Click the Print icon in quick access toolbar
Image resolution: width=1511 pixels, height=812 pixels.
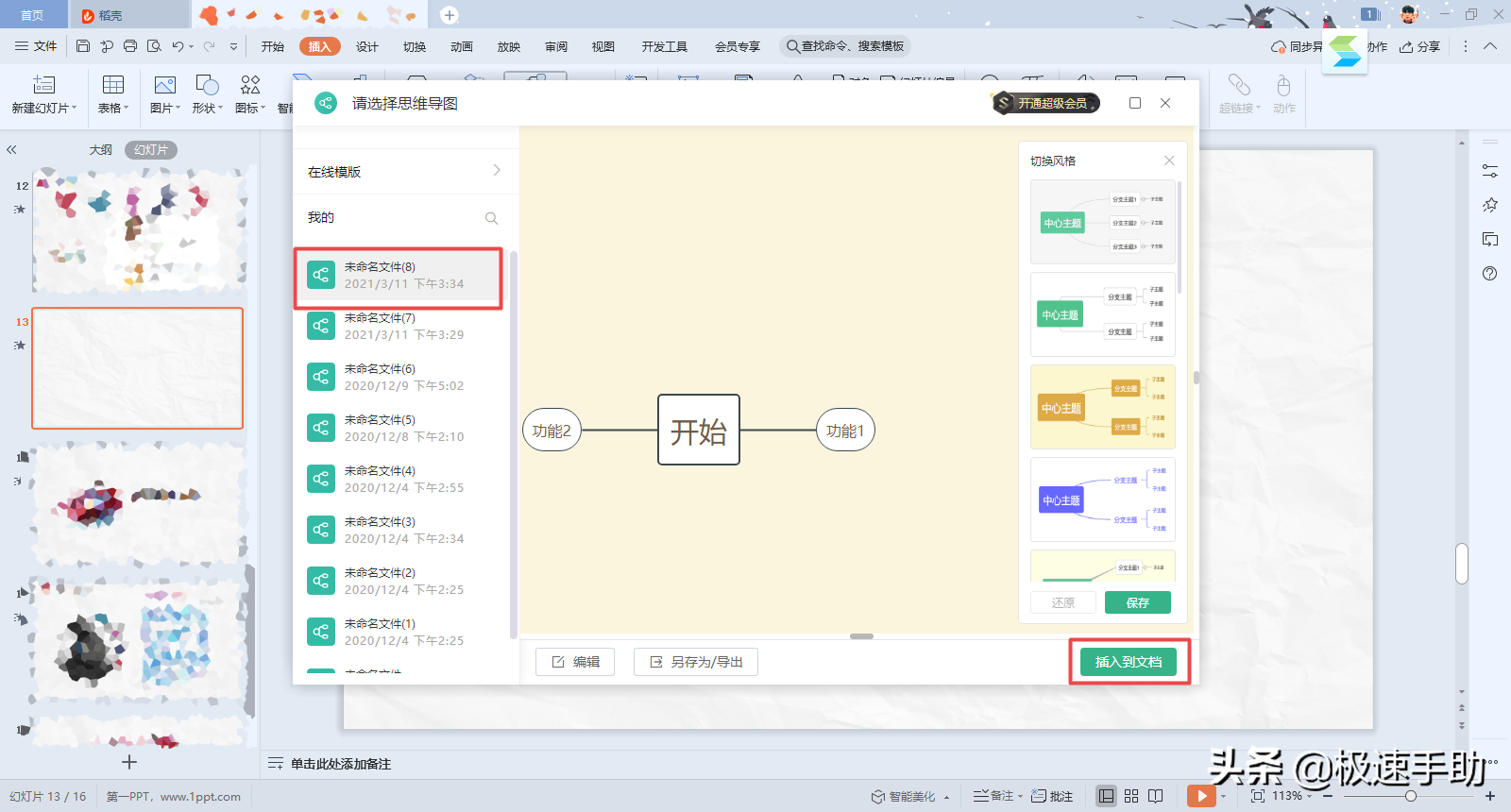[130, 46]
